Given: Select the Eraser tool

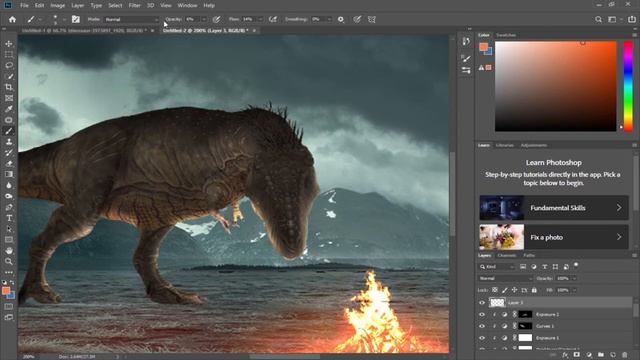Looking at the screenshot, I should 9,163.
